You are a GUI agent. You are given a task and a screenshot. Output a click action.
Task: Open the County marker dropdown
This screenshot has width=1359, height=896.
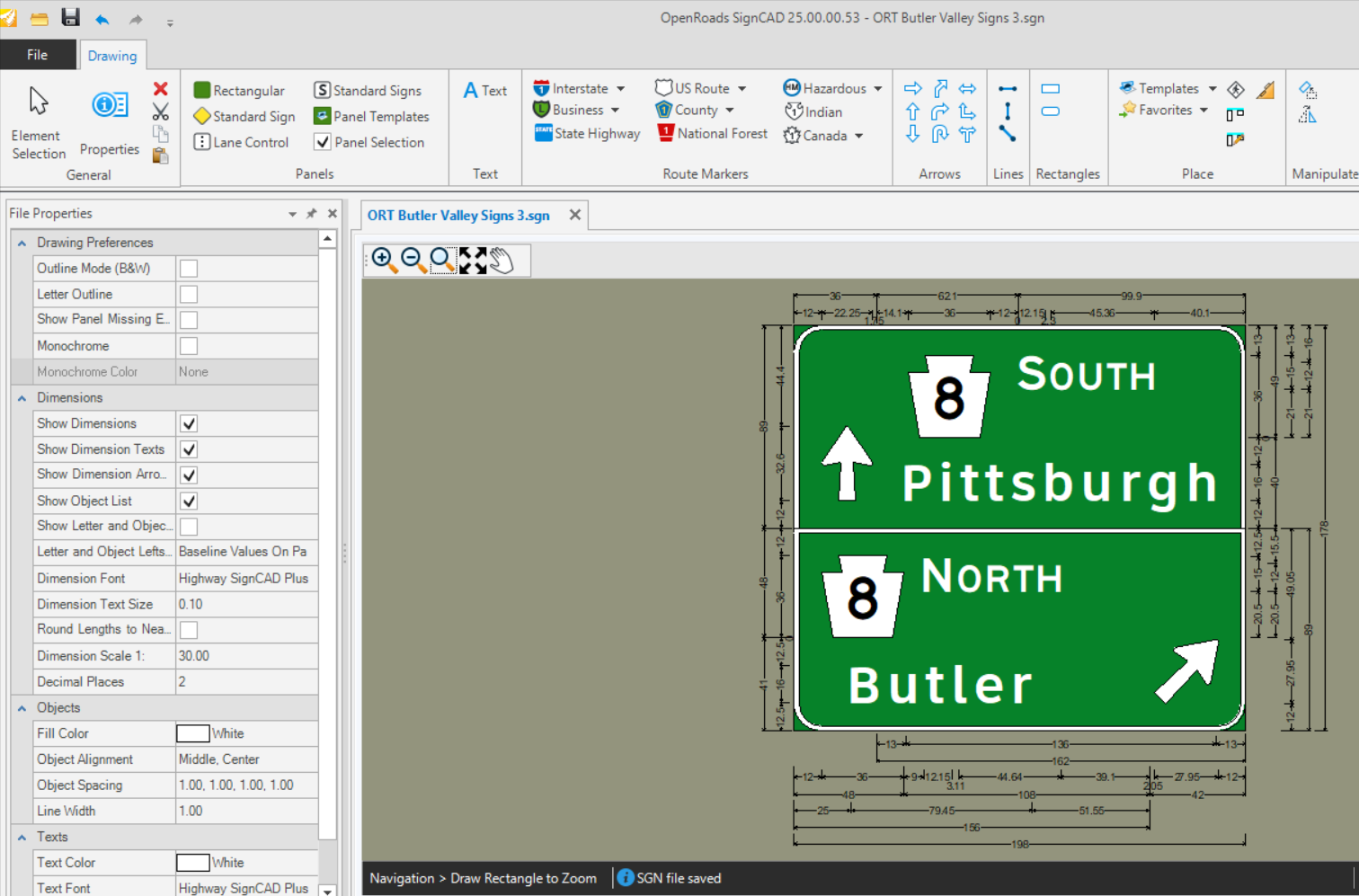click(730, 111)
